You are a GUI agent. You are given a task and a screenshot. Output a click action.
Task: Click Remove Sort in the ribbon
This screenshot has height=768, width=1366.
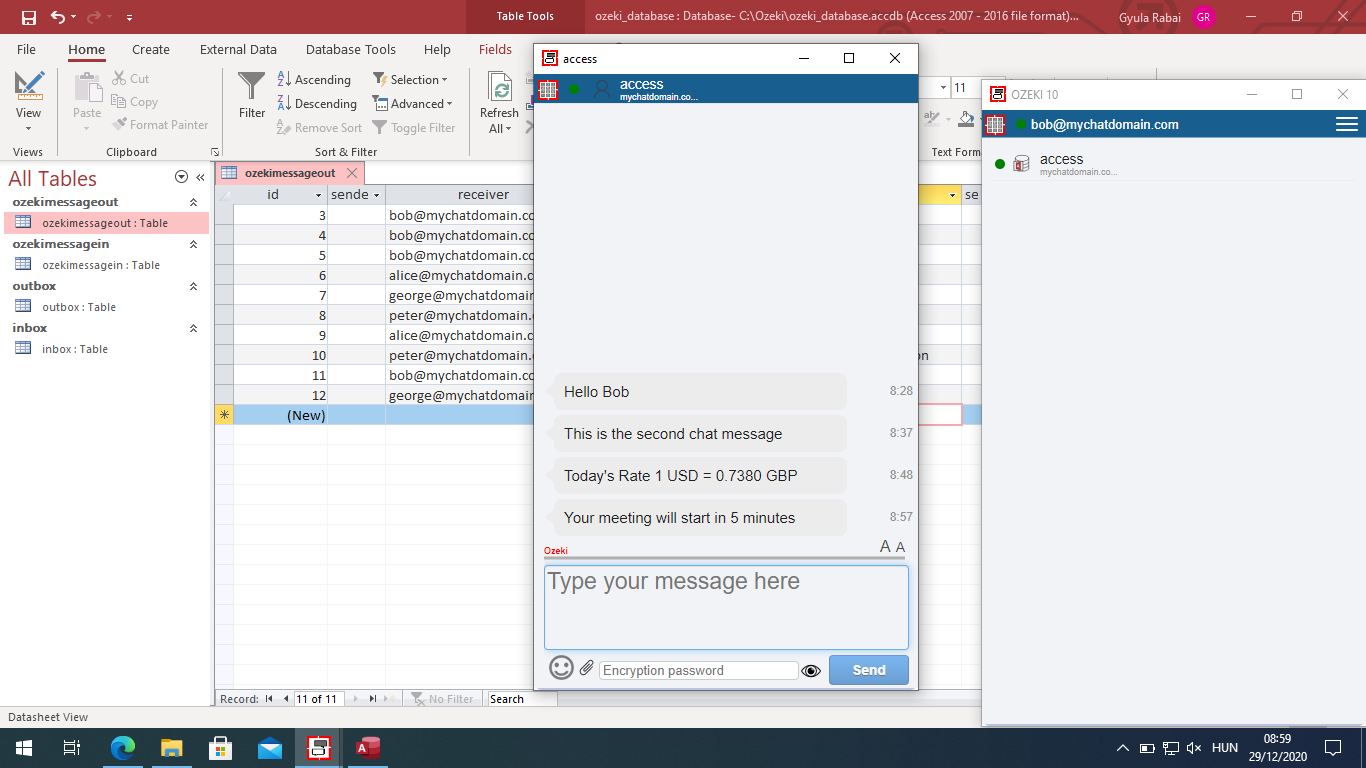pyautogui.click(x=326, y=127)
